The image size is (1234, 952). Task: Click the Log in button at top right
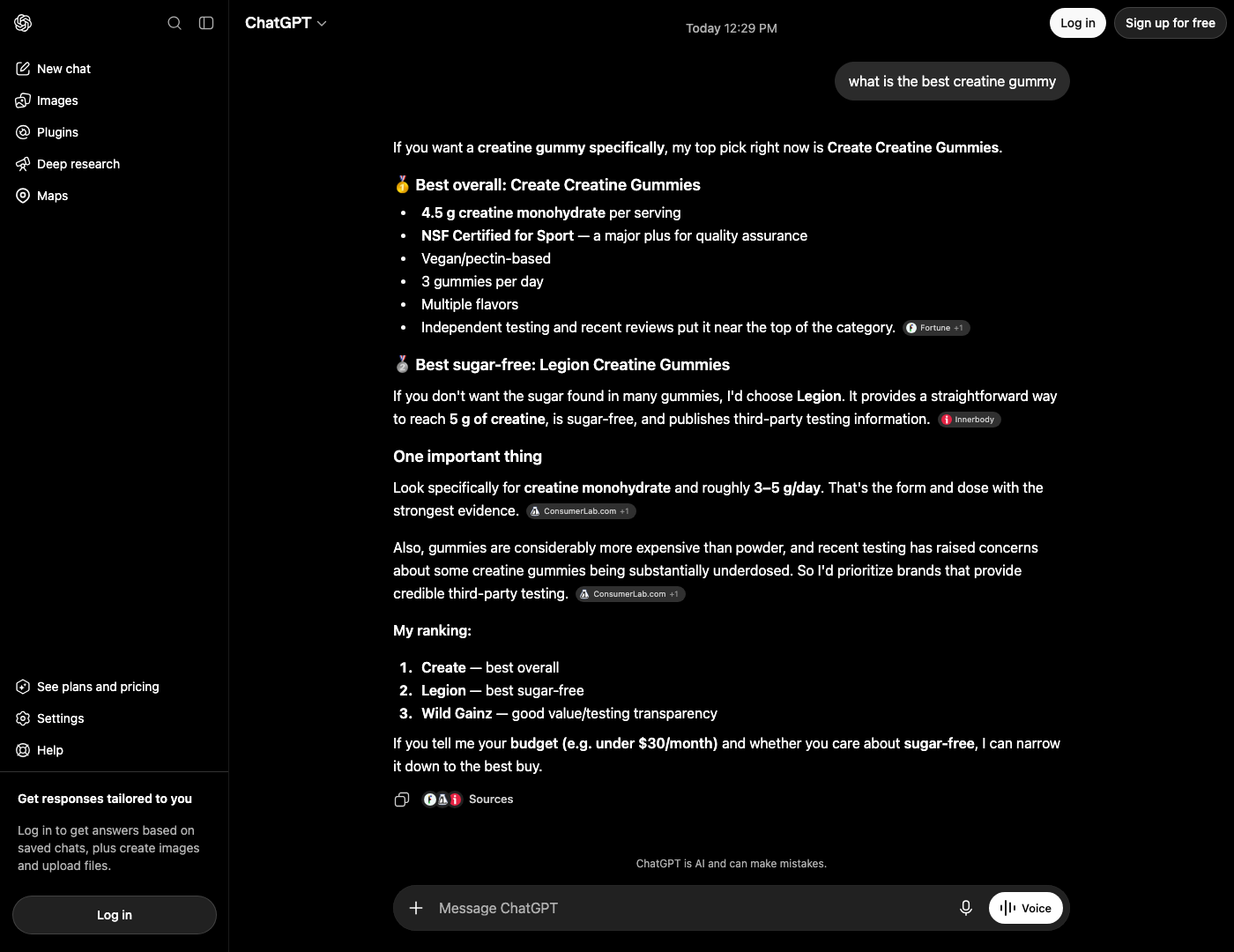1078,23
